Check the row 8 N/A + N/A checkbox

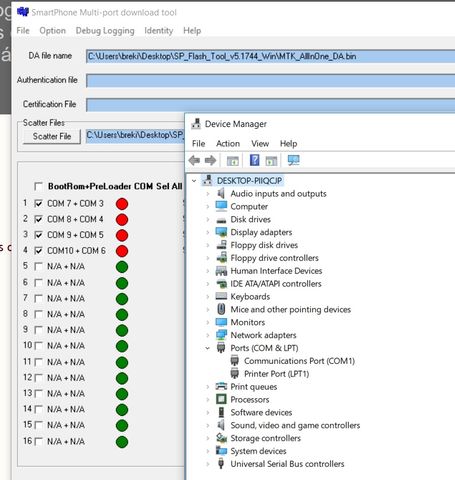[38, 314]
